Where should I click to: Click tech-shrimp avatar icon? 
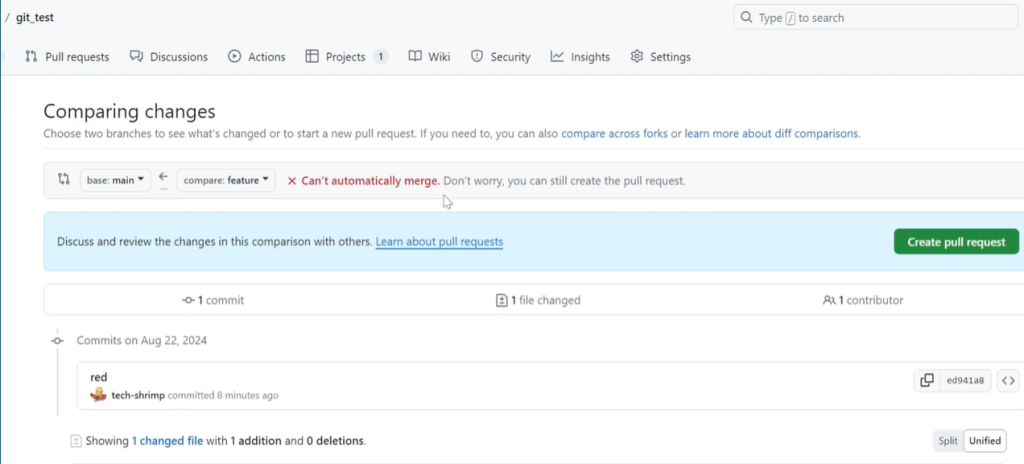click(98, 395)
